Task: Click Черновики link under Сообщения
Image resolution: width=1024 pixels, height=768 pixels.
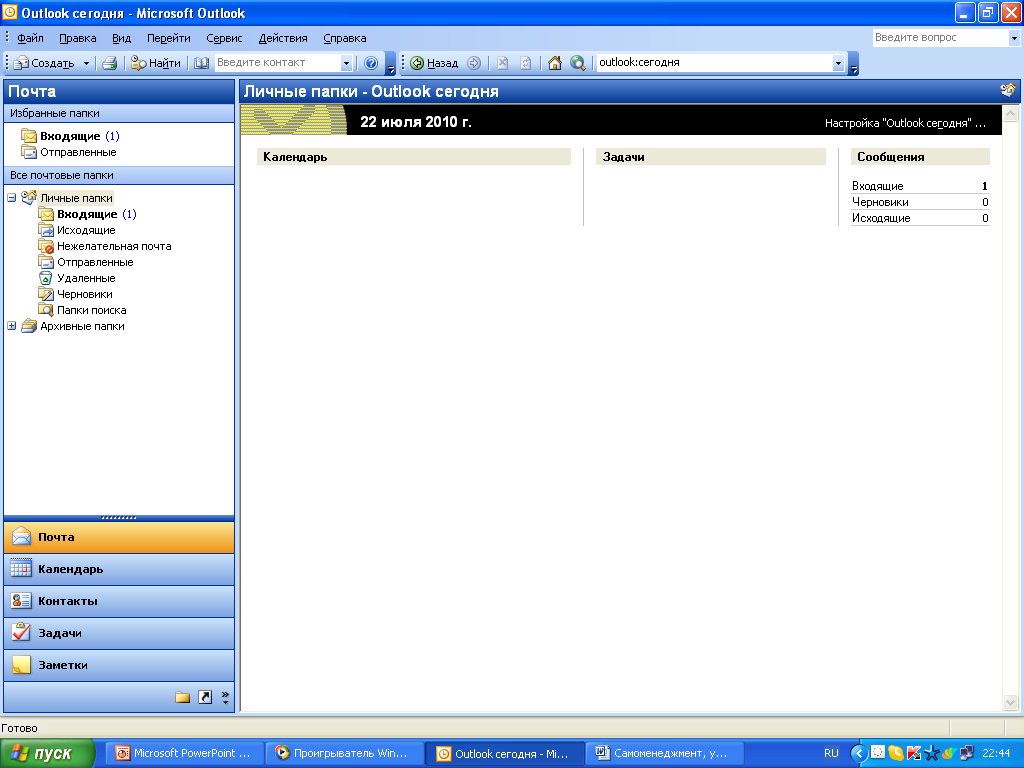Action: (880, 202)
